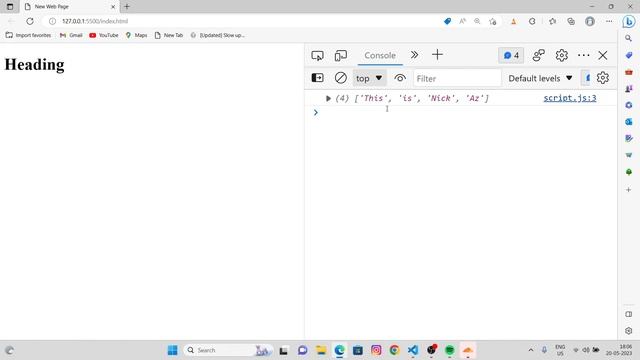Open the Bing sidebar button
This screenshot has height=360, width=640.
click(629, 22)
